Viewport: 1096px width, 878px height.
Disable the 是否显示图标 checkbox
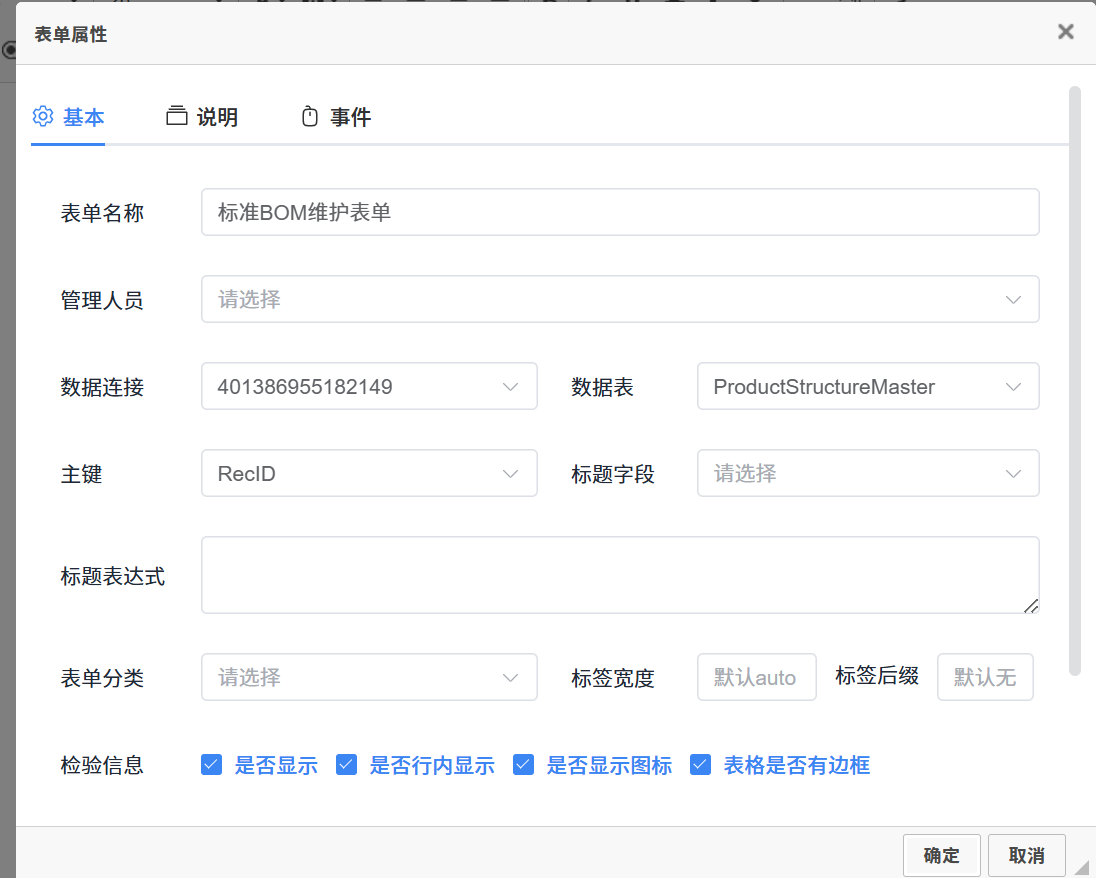pos(523,765)
